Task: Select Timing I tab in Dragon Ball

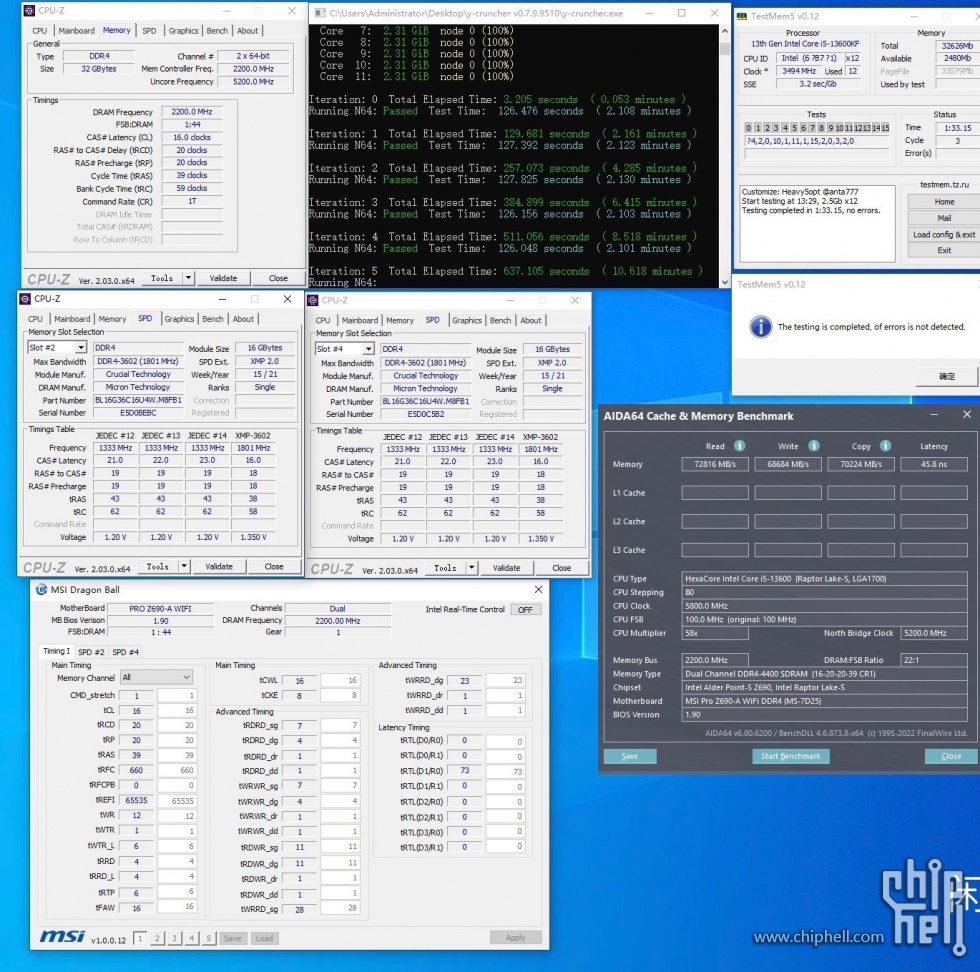Action: pos(56,651)
